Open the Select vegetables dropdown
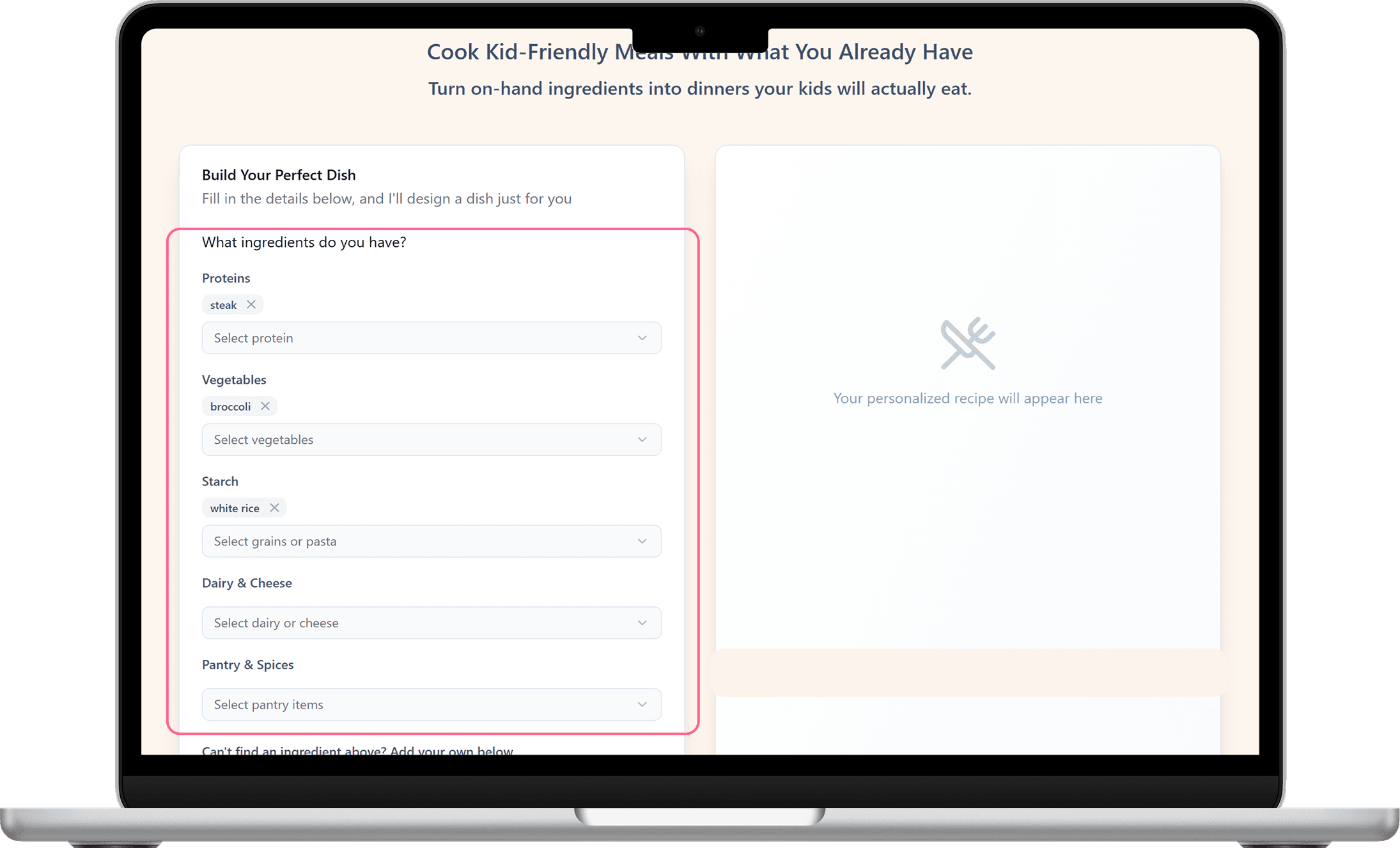The width and height of the screenshot is (1400, 848). coord(432,439)
